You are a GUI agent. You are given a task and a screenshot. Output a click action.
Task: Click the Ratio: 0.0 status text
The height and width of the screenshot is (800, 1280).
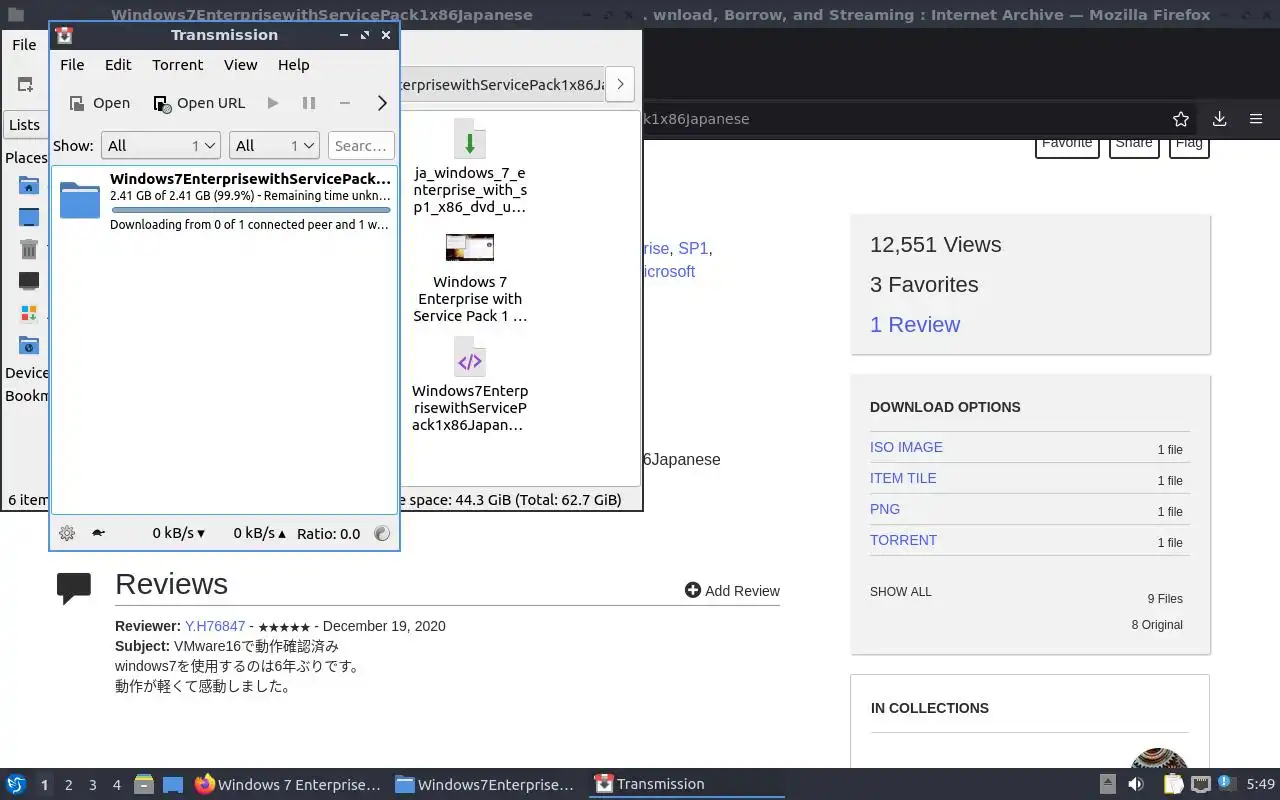point(328,534)
